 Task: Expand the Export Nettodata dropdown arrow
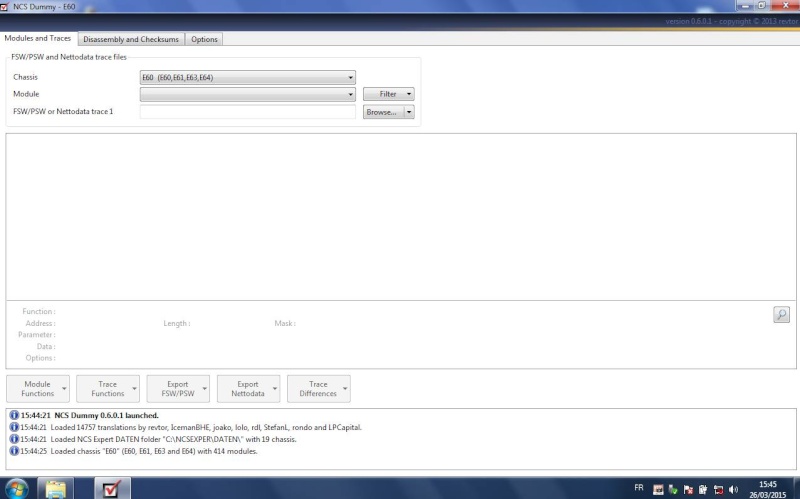tap(275, 389)
